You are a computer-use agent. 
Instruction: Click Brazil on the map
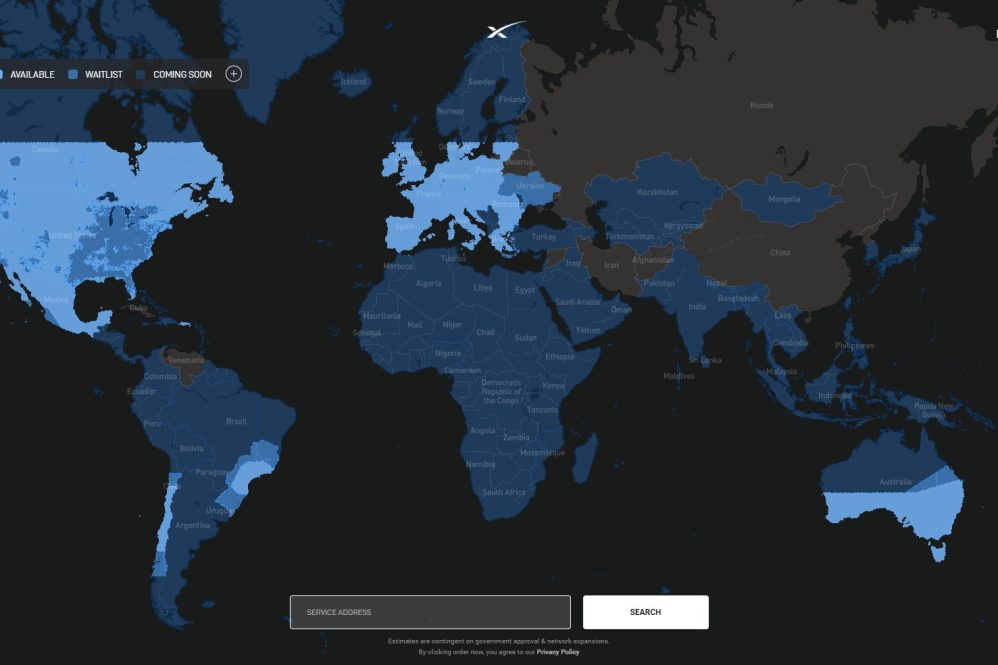point(236,421)
